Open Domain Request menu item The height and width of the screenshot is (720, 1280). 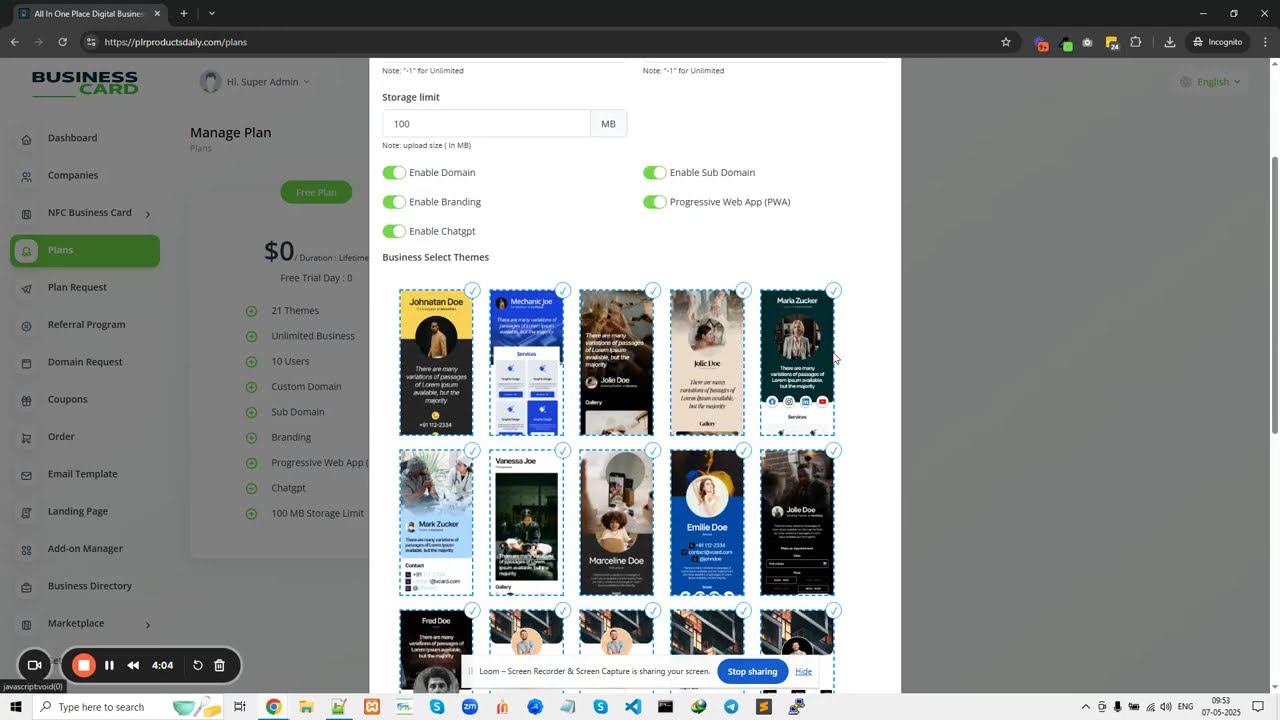click(x=85, y=362)
